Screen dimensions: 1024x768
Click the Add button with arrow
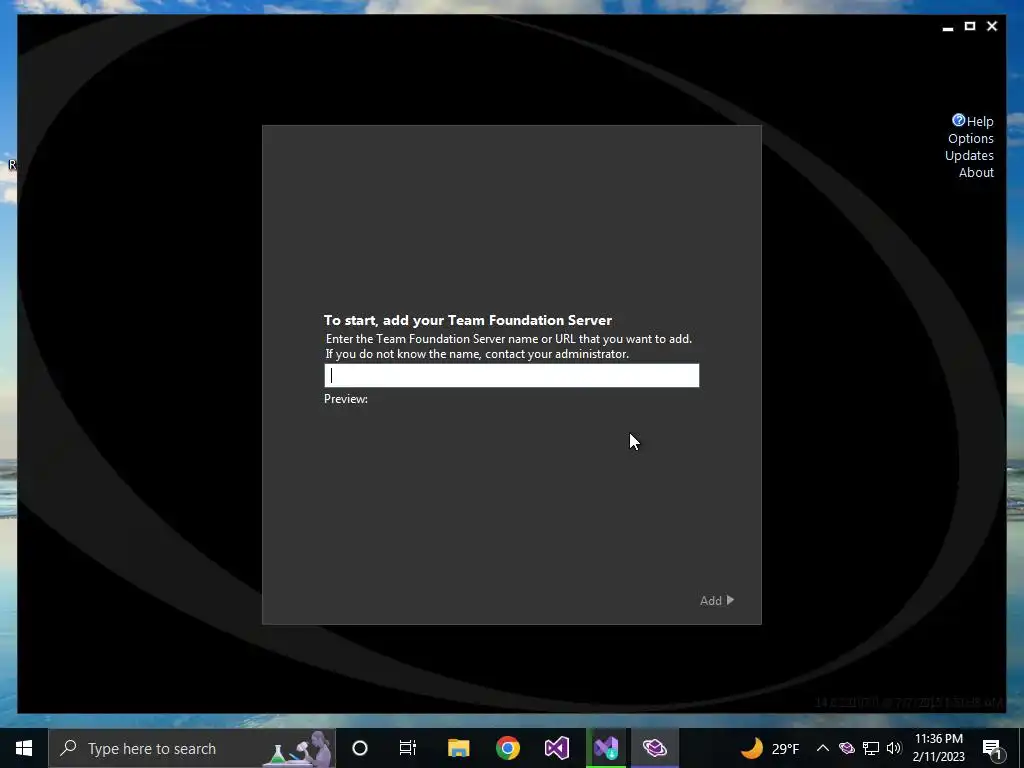point(717,600)
